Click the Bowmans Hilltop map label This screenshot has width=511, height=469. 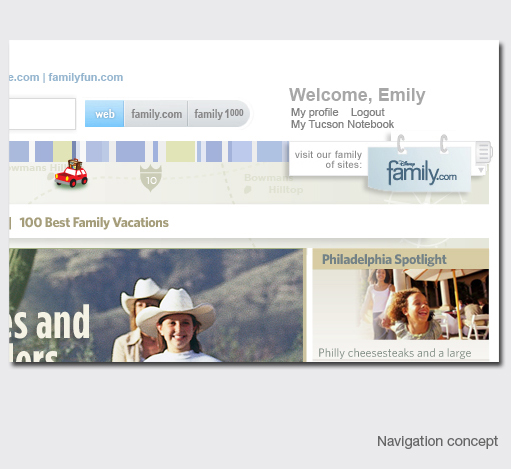tap(274, 184)
